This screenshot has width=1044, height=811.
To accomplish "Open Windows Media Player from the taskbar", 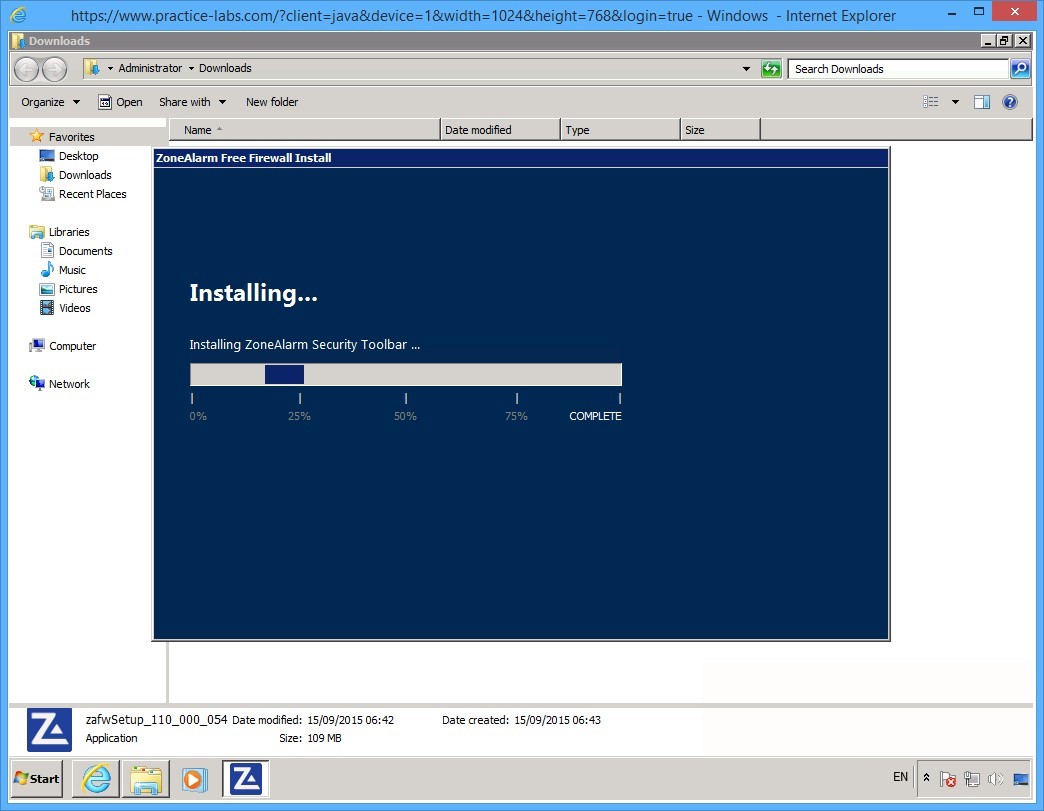I will coord(196,778).
